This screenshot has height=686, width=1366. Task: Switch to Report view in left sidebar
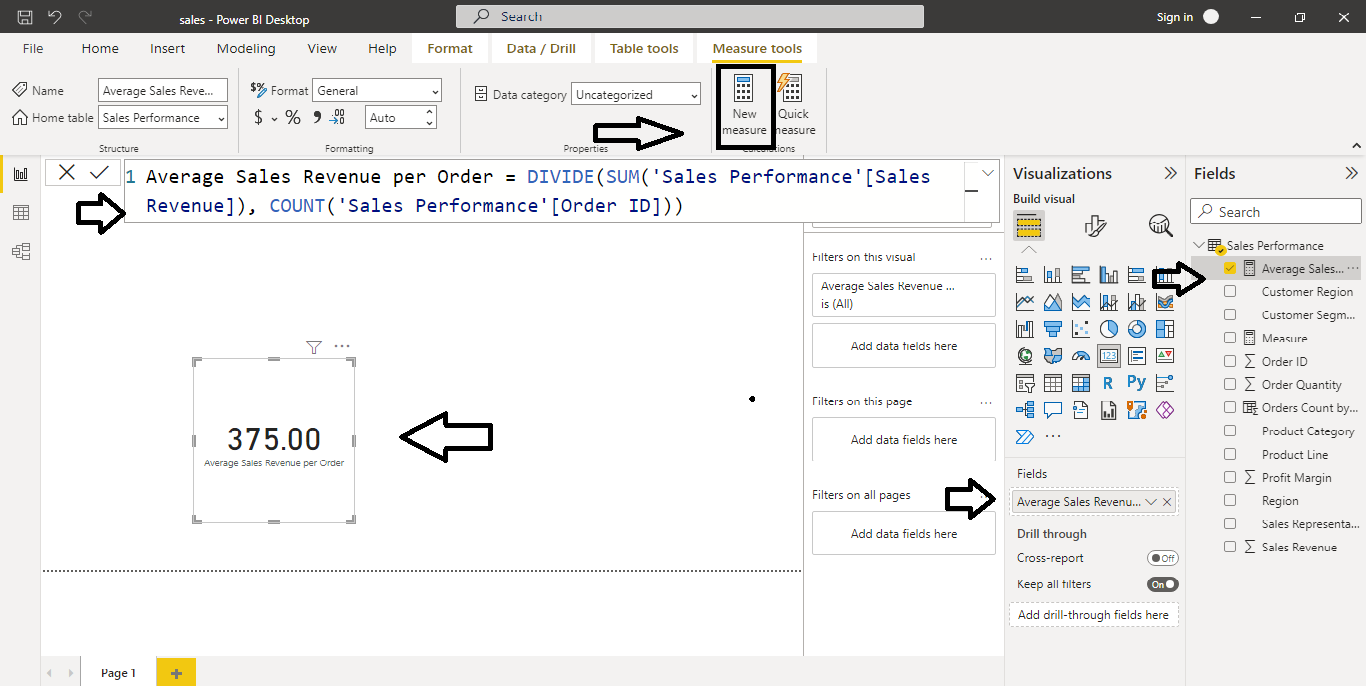pos(20,174)
